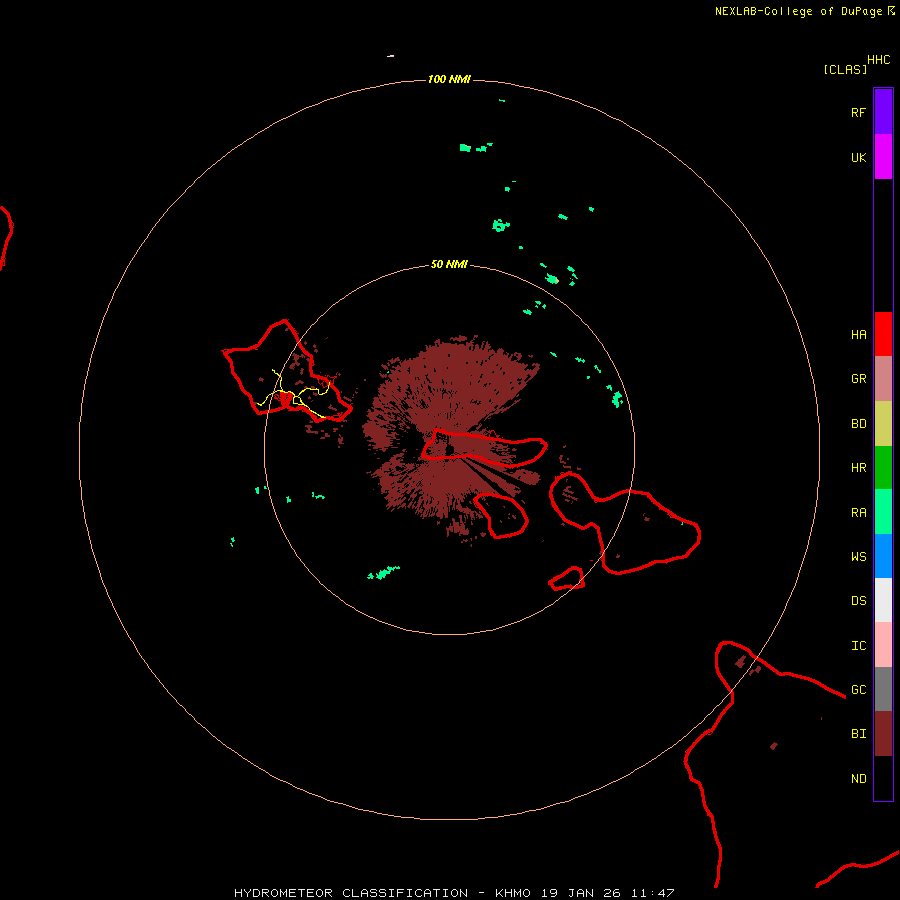Viewport: 900px width, 900px height.
Task: Click the light pink IC legend swatch
Action: coord(883,645)
